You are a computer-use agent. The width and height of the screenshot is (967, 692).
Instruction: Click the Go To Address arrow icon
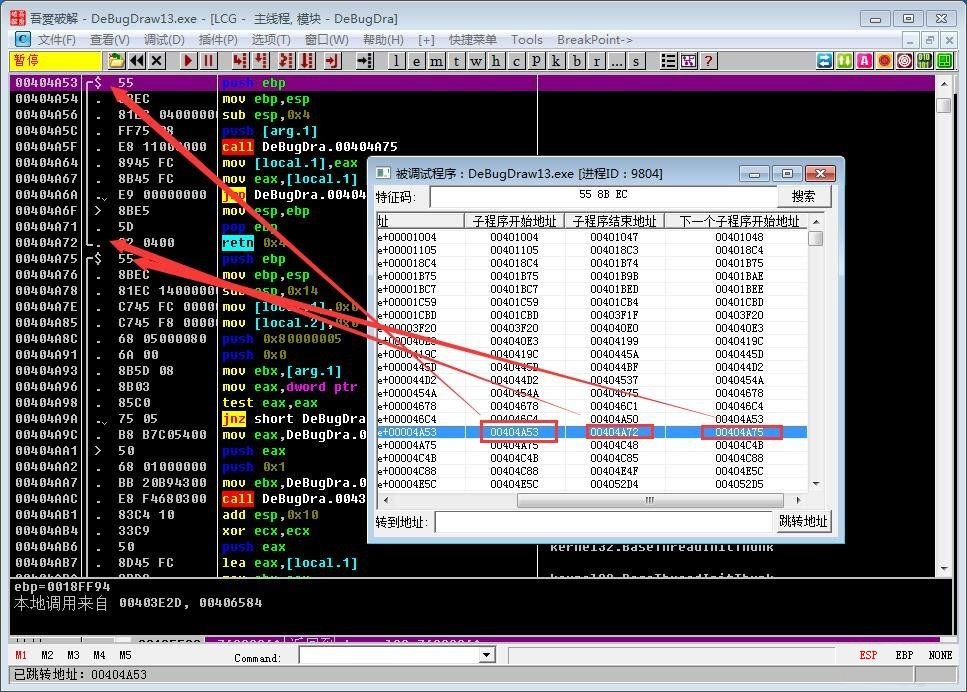[x=364, y=60]
